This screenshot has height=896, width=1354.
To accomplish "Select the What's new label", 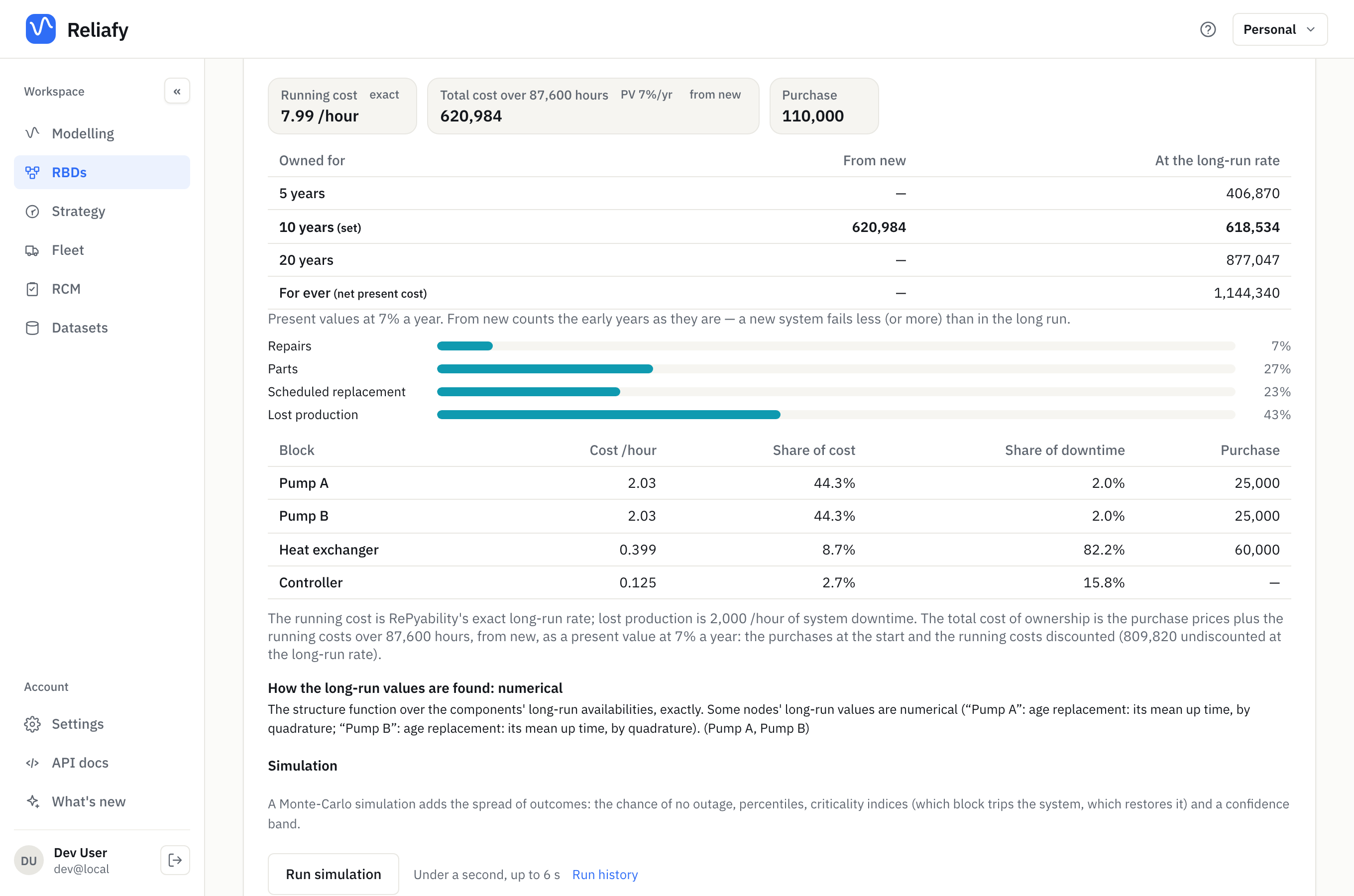I will pos(89,802).
